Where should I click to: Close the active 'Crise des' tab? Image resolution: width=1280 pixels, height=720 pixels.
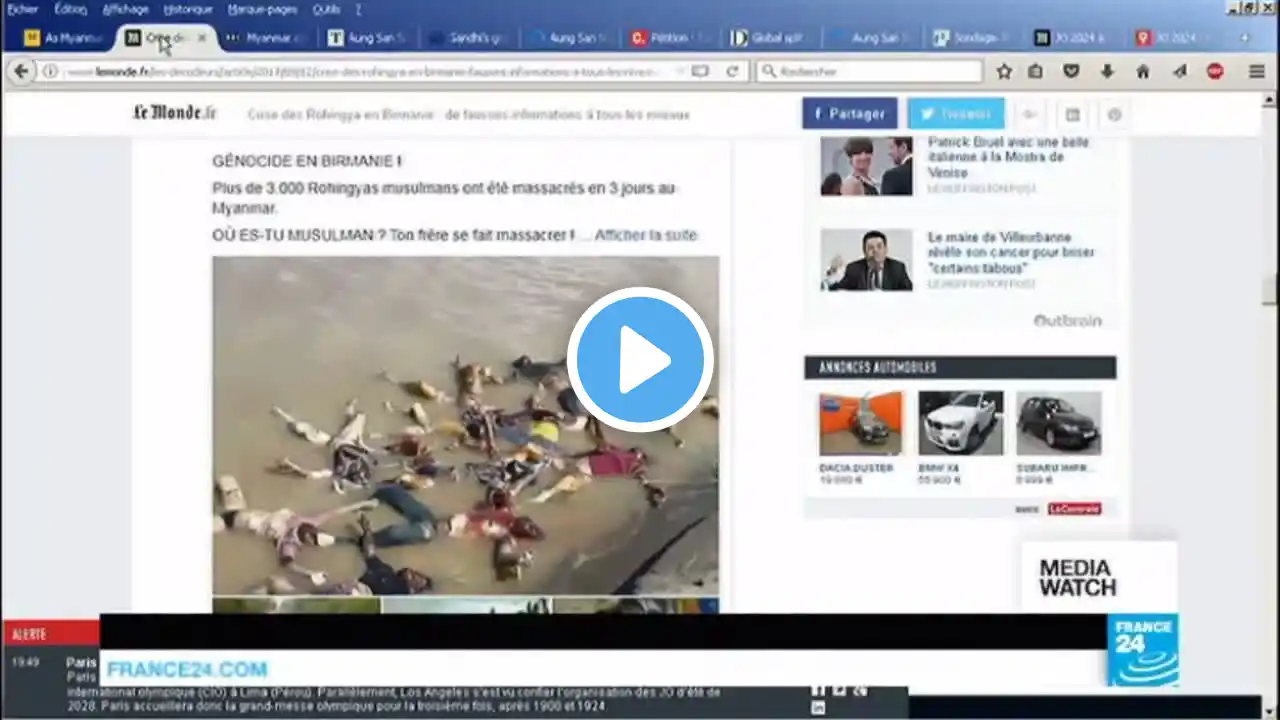coord(201,38)
